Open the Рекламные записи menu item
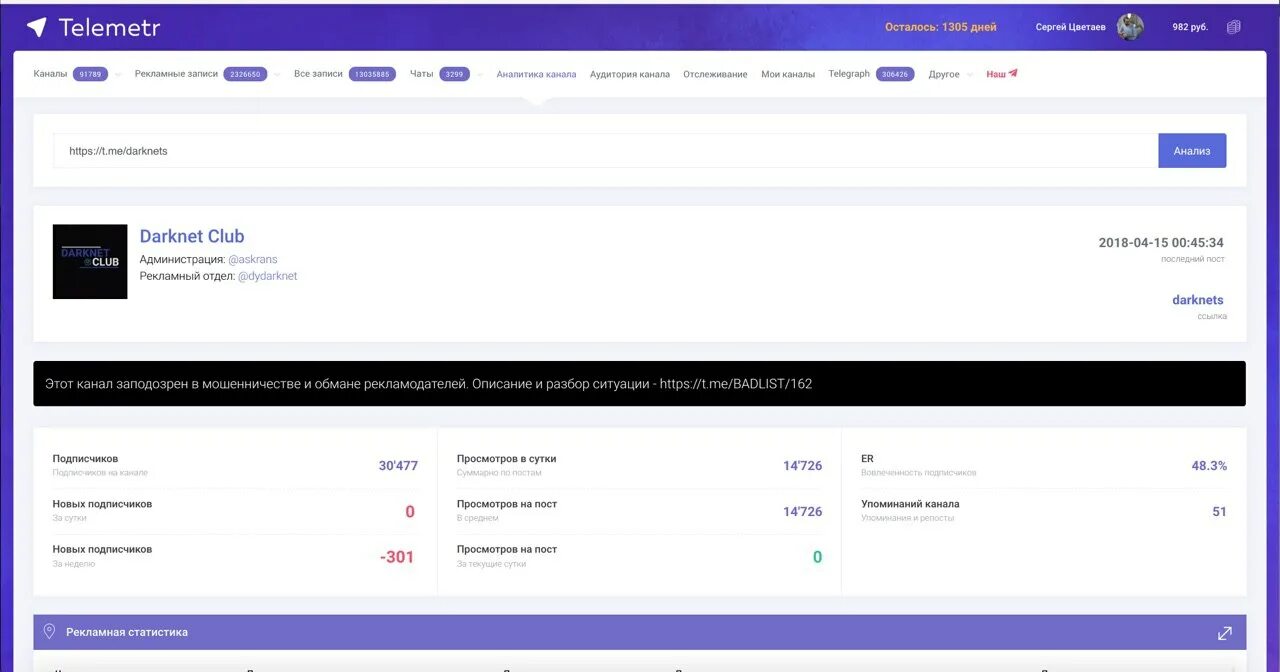This screenshot has height=672, width=1280. [x=176, y=74]
